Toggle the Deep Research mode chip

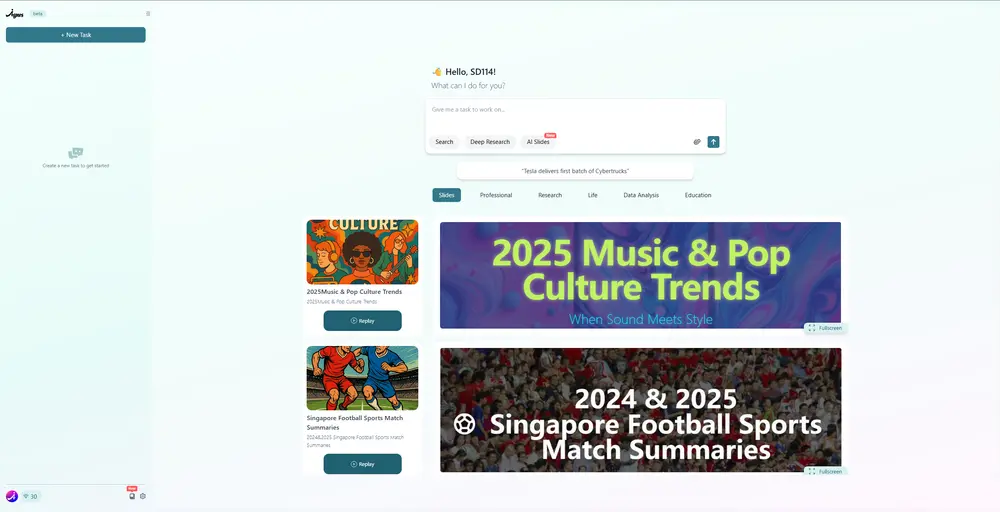(490, 142)
